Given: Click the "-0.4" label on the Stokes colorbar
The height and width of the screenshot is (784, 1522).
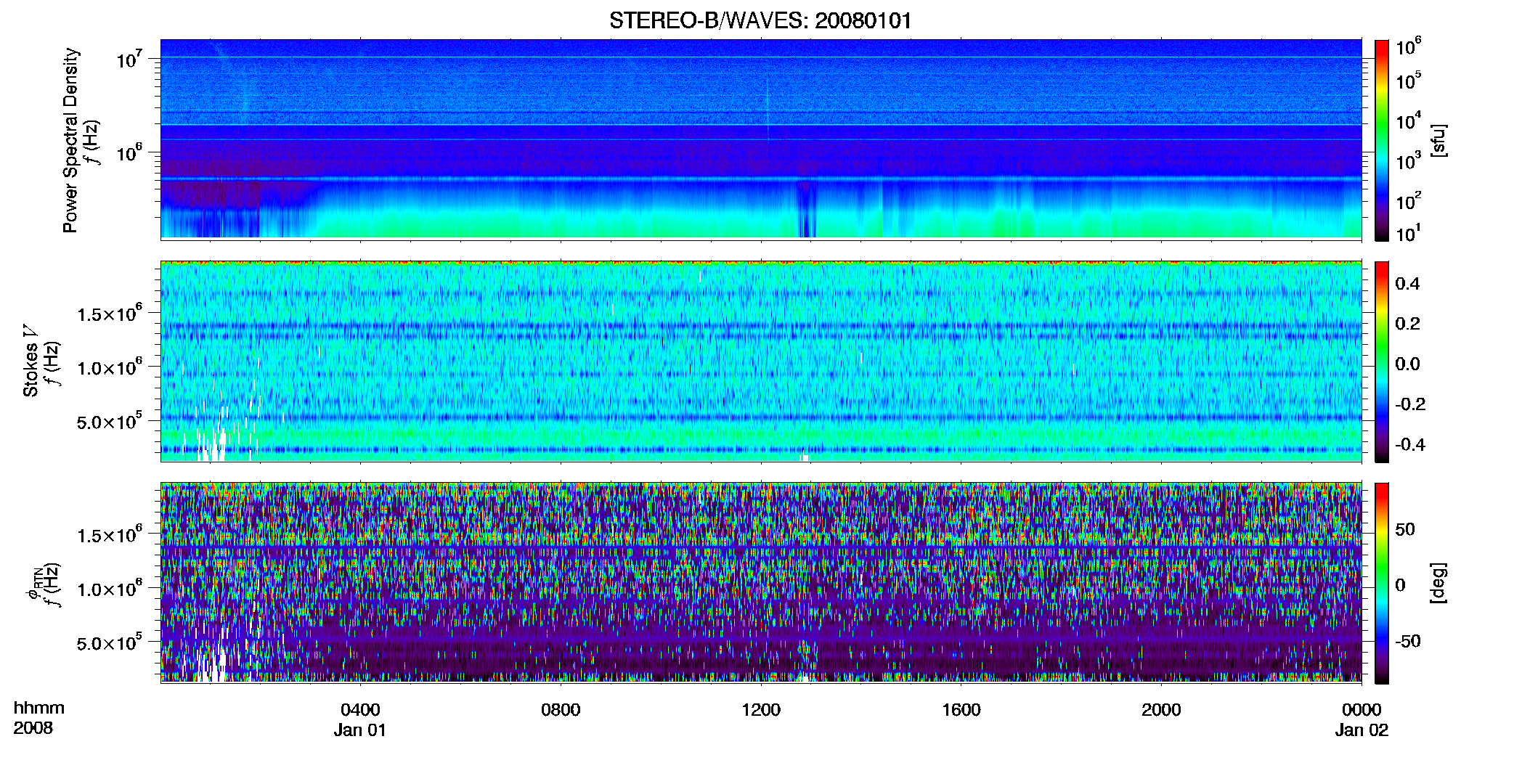Looking at the screenshot, I should (1410, 444).
